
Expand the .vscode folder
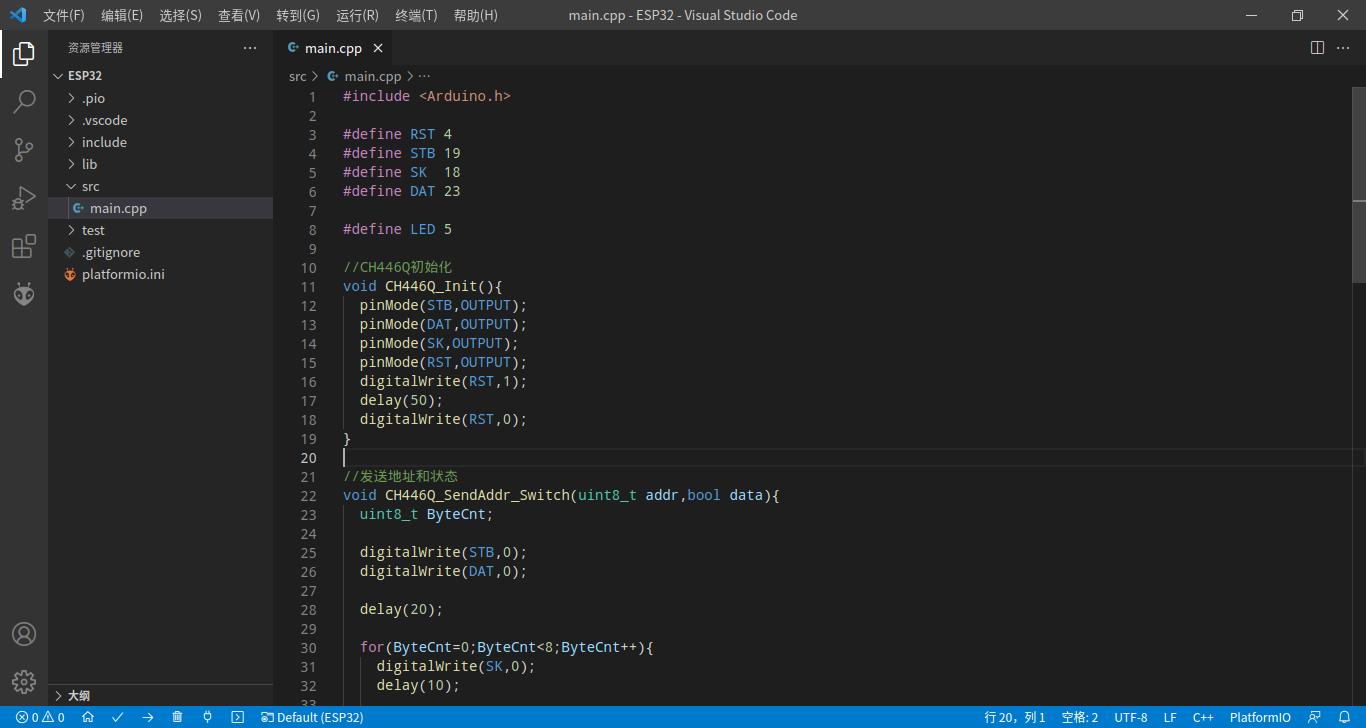pyautogui.click(x=160, y=120)
